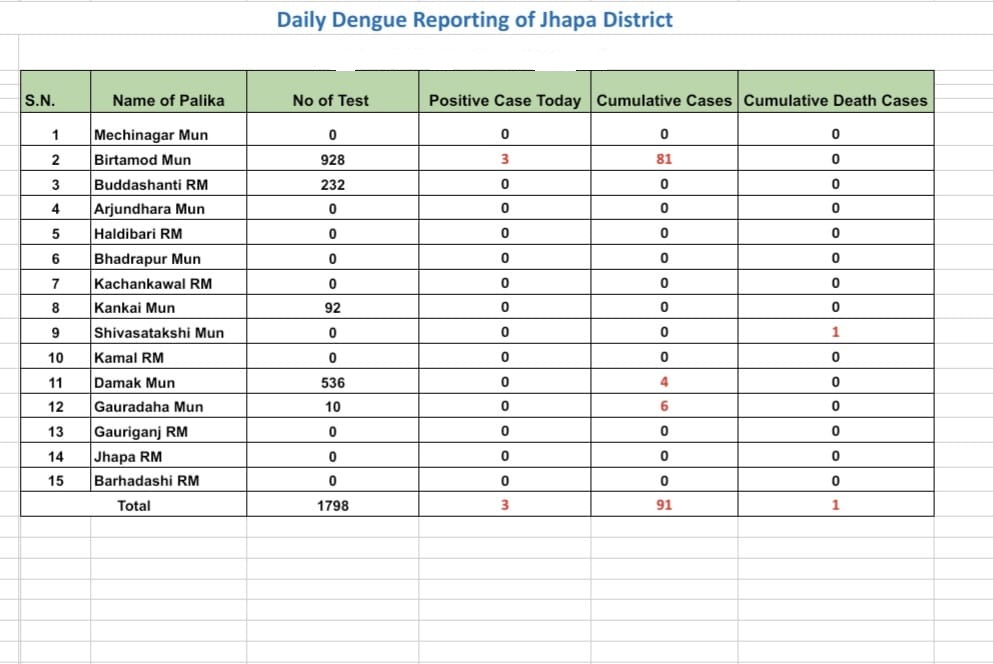The width and height of the screenshot is (993, 664).
Task: Select the 'Haldibari RM' cell
Action: [168, 233]
